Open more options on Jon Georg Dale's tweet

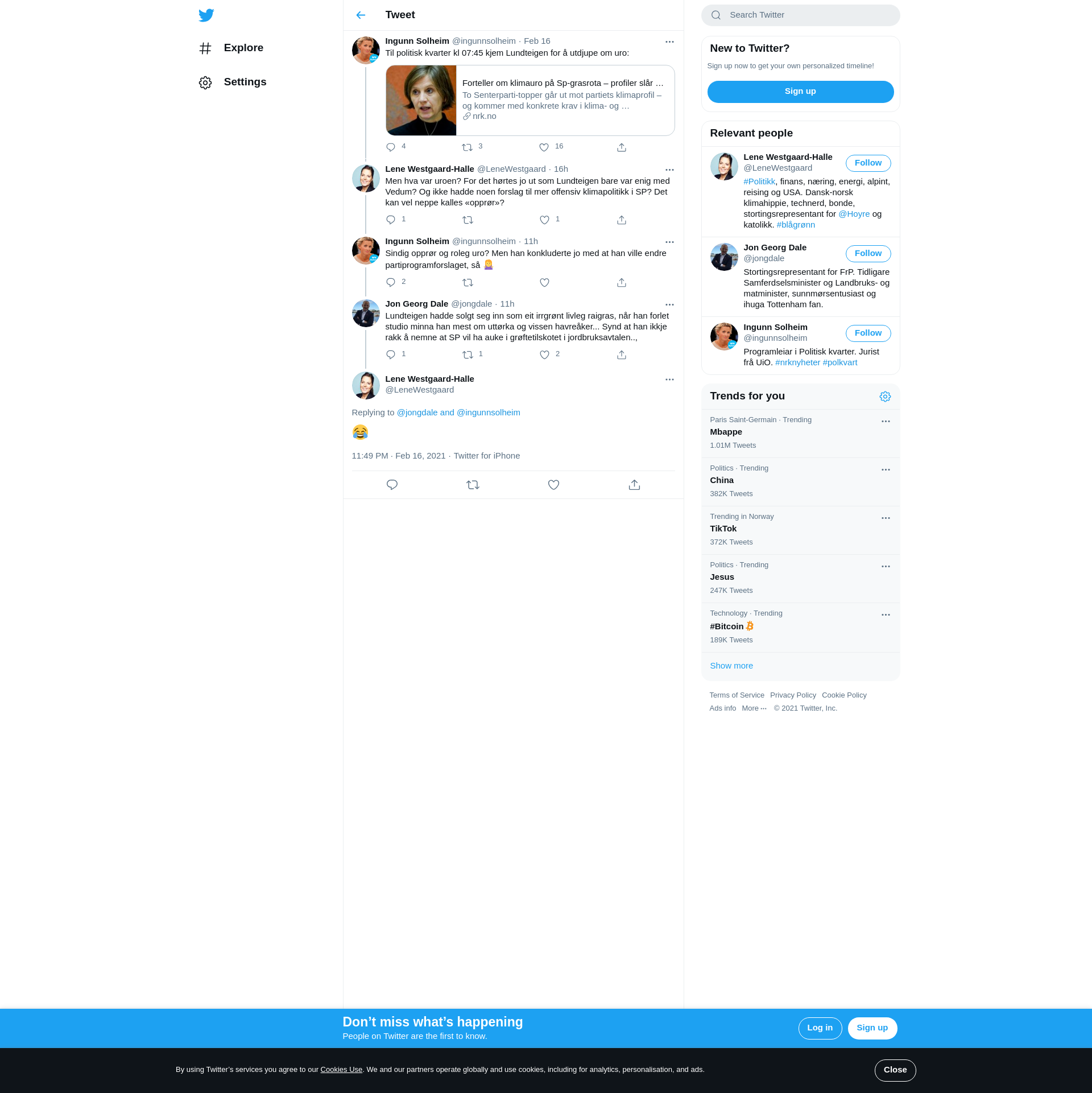(x=669, y=304)
